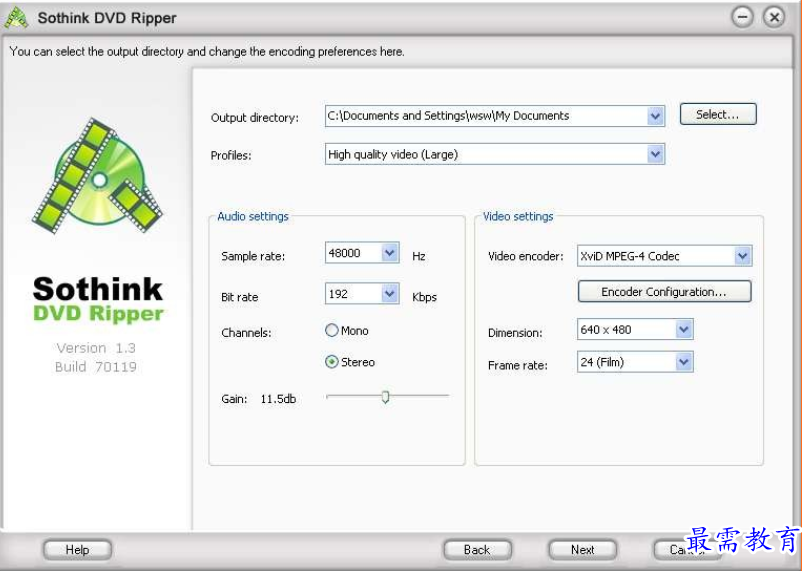The height and width of the screenshot is (571, 808).
Task: Go Back to previous step
Action: click(x=477, y=550)
